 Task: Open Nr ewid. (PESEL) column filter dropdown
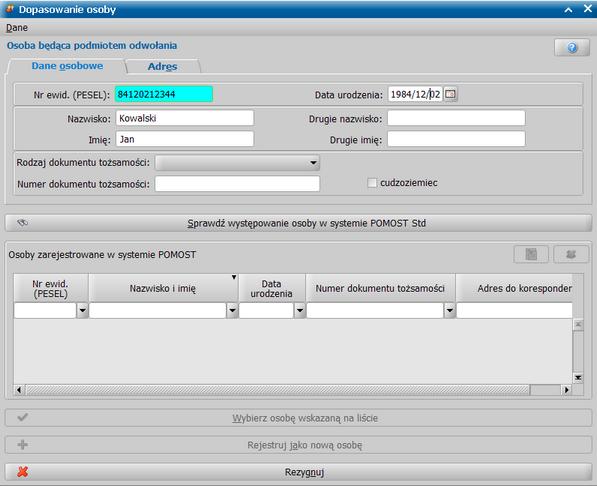82,310
